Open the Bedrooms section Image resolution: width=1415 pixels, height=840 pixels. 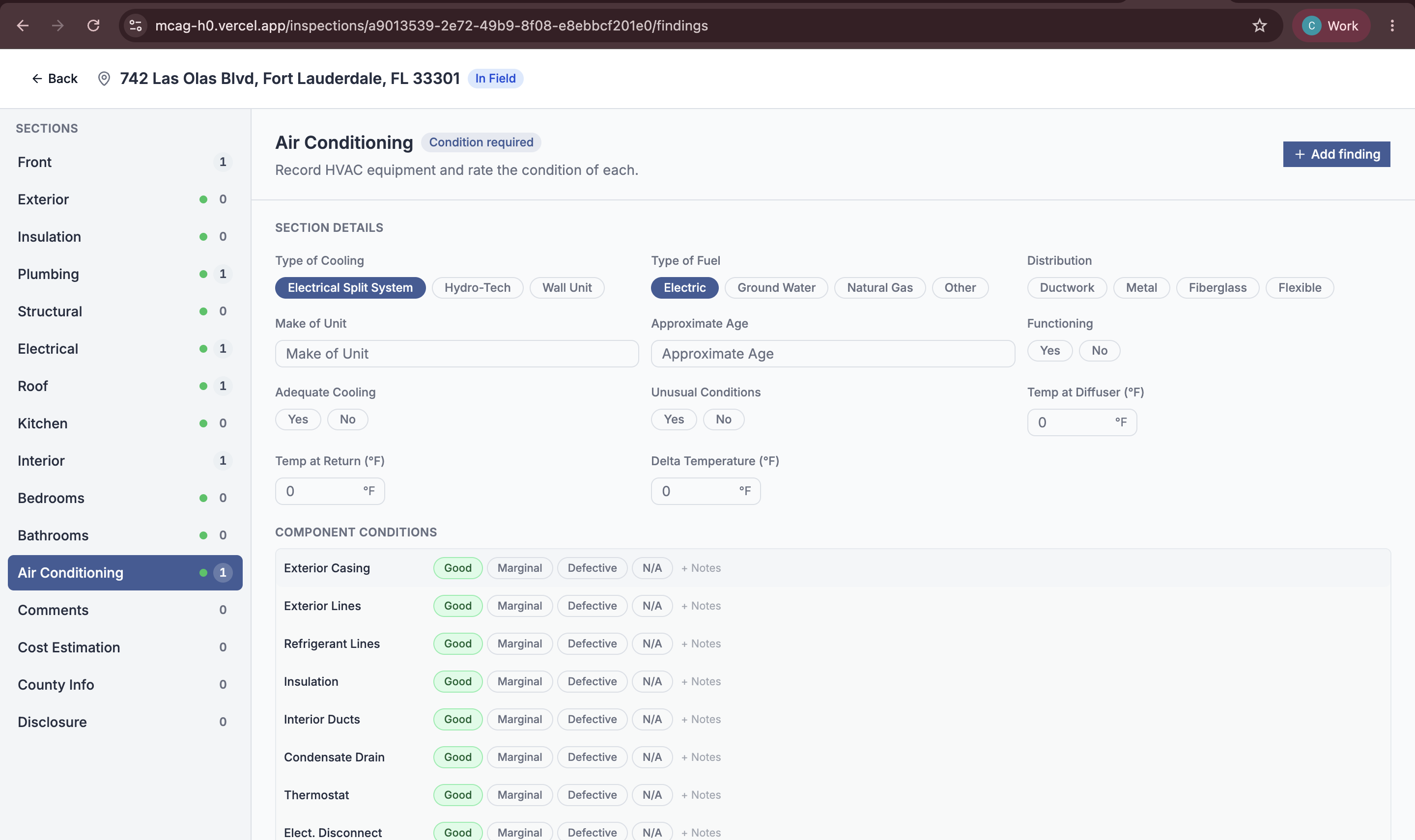(125, 498)
